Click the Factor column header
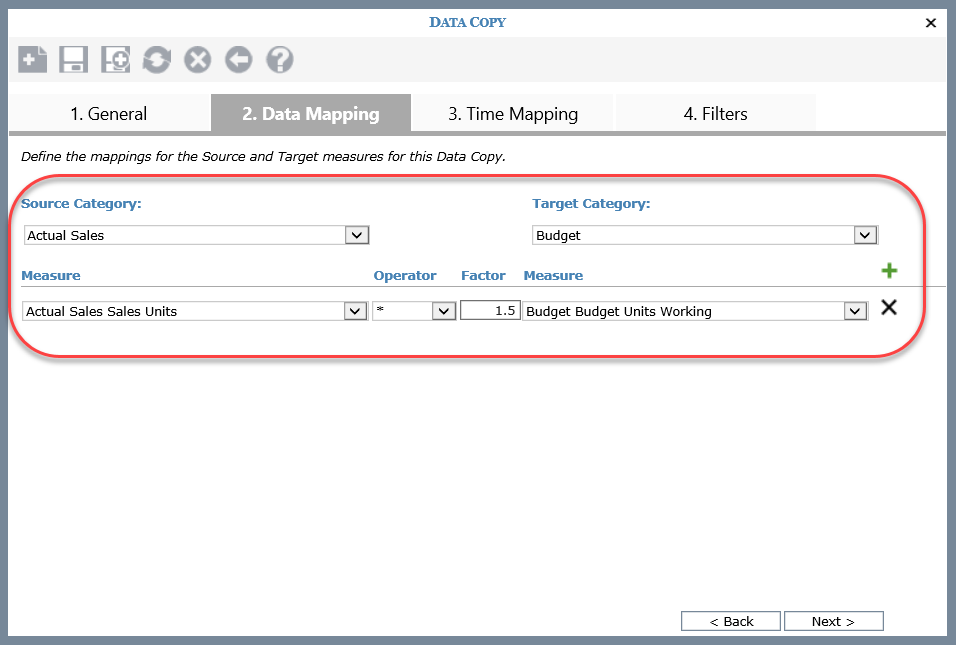The height and width of the screenshot is (645, 956). click(x=483, y=276)
